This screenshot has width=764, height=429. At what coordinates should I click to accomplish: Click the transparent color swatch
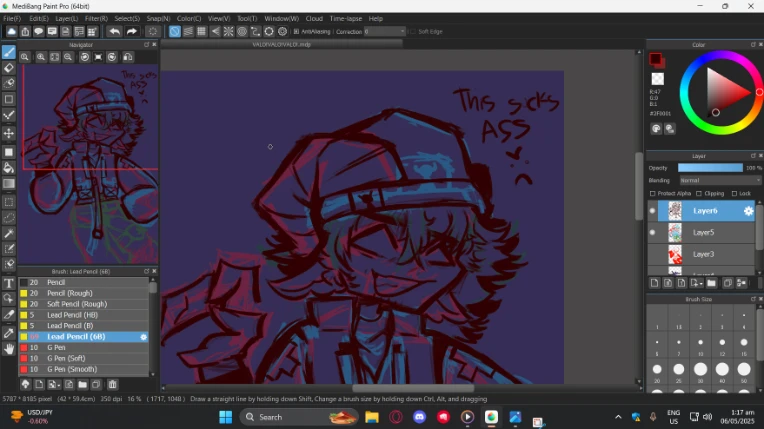coord(657,79)
